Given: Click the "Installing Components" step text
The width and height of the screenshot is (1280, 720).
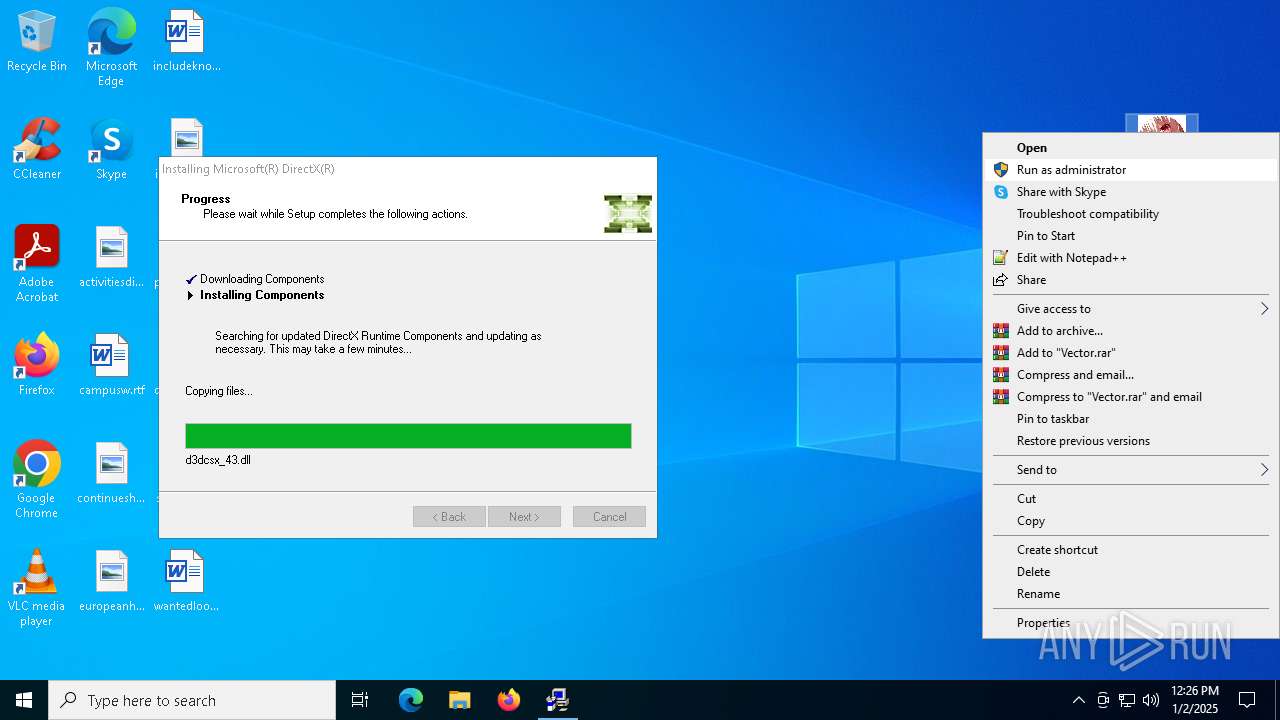Looking at the screenshot, I should pos(262,295).
